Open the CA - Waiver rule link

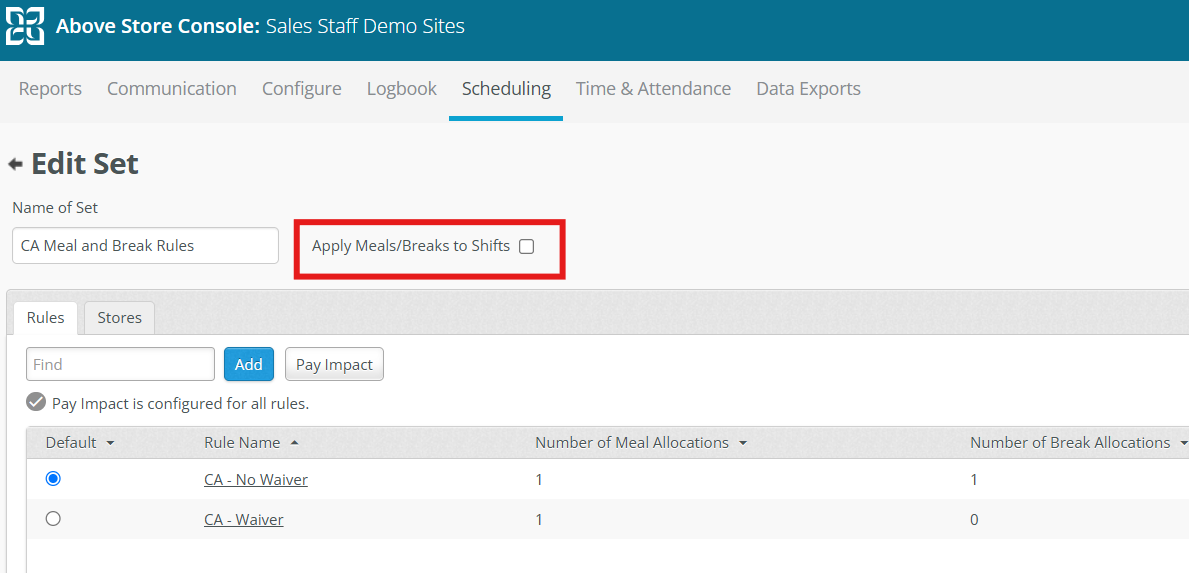tap(243, 520)
